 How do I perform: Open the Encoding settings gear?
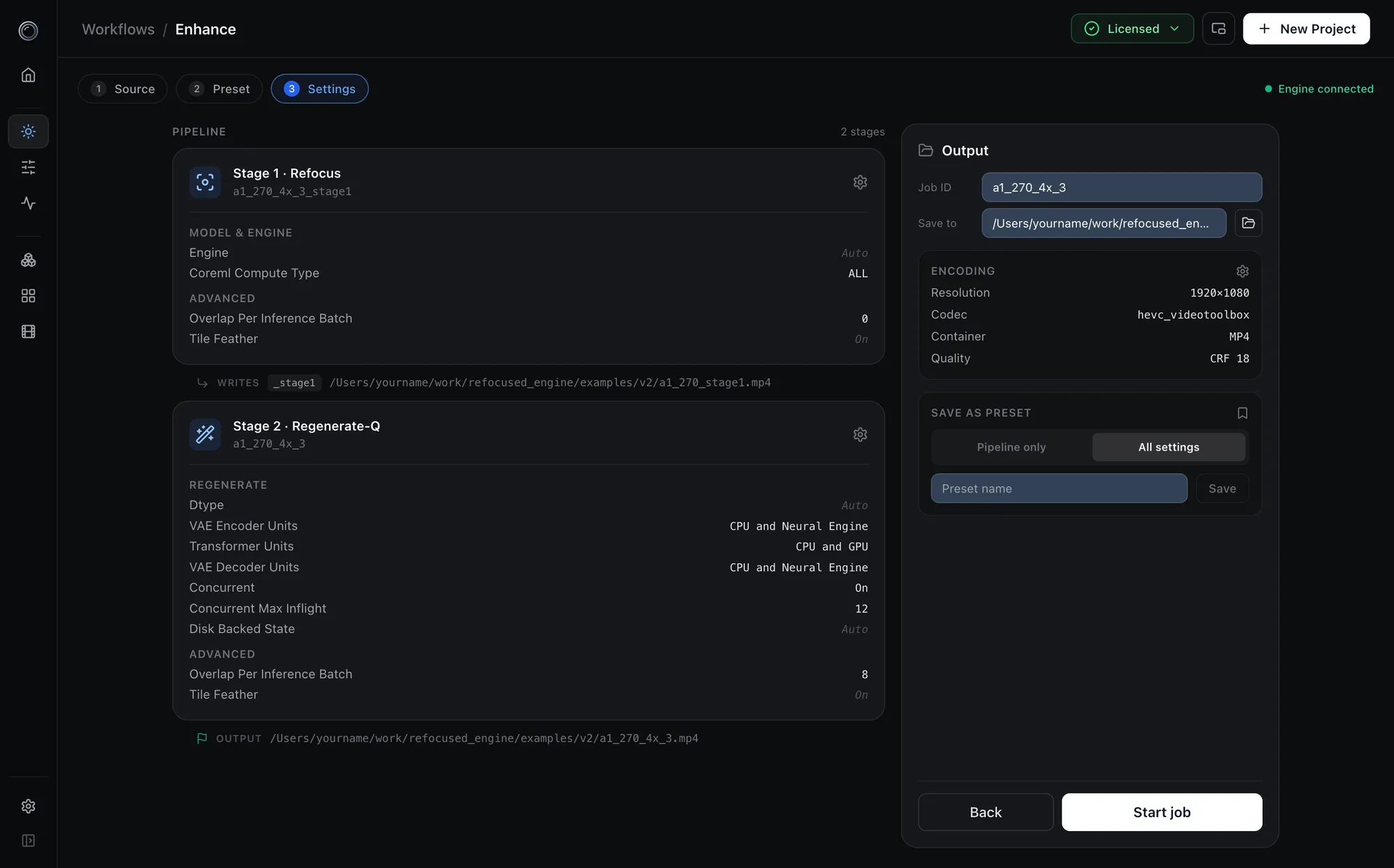click(x=1242, y=271)
